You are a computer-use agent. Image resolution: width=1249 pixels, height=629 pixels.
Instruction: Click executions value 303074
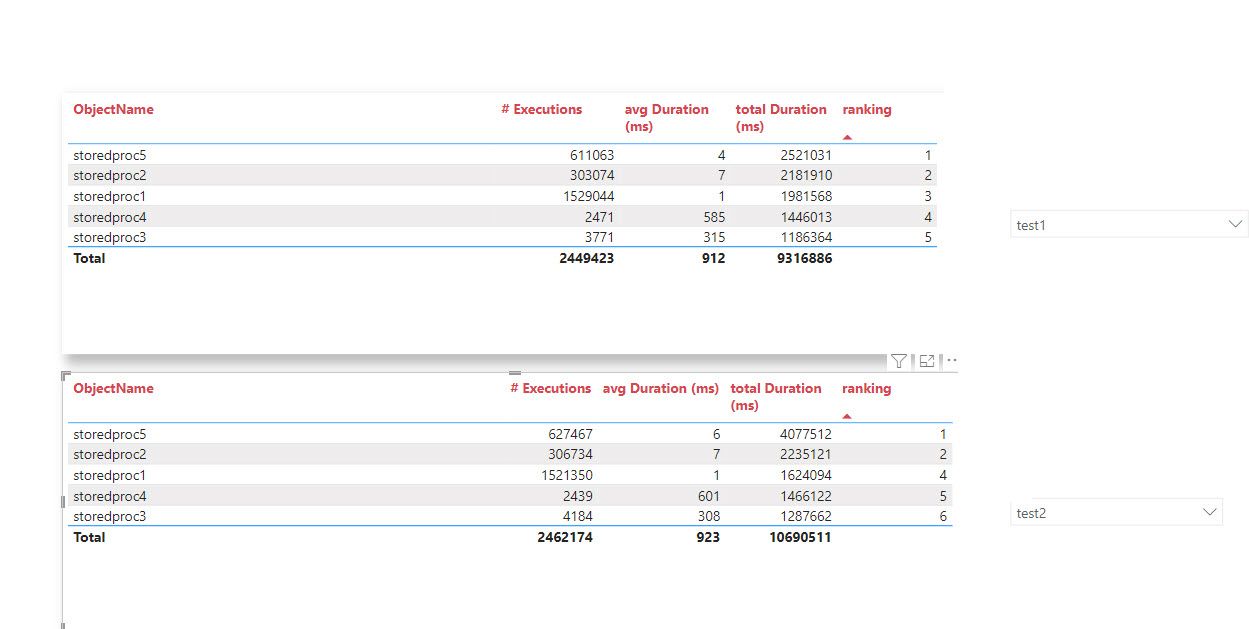591,175
